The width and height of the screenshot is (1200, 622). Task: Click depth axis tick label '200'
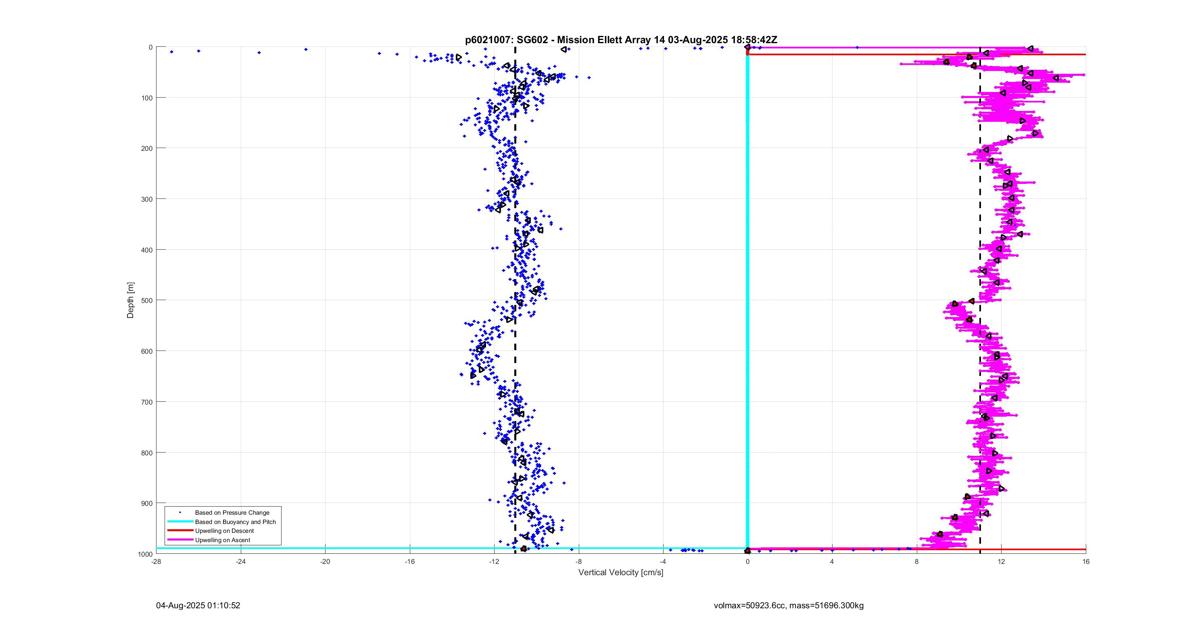(x=145, y=148)
